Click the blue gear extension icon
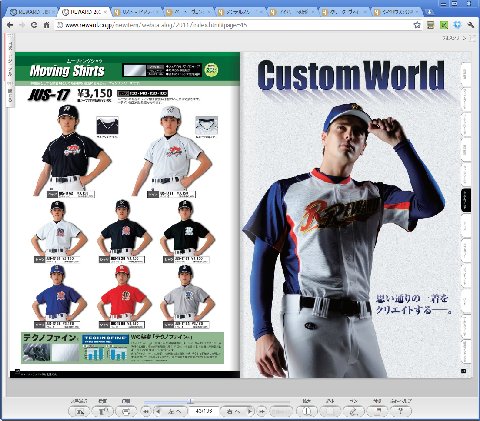Viewport: 480px width, 421px height. pos(457,25)
